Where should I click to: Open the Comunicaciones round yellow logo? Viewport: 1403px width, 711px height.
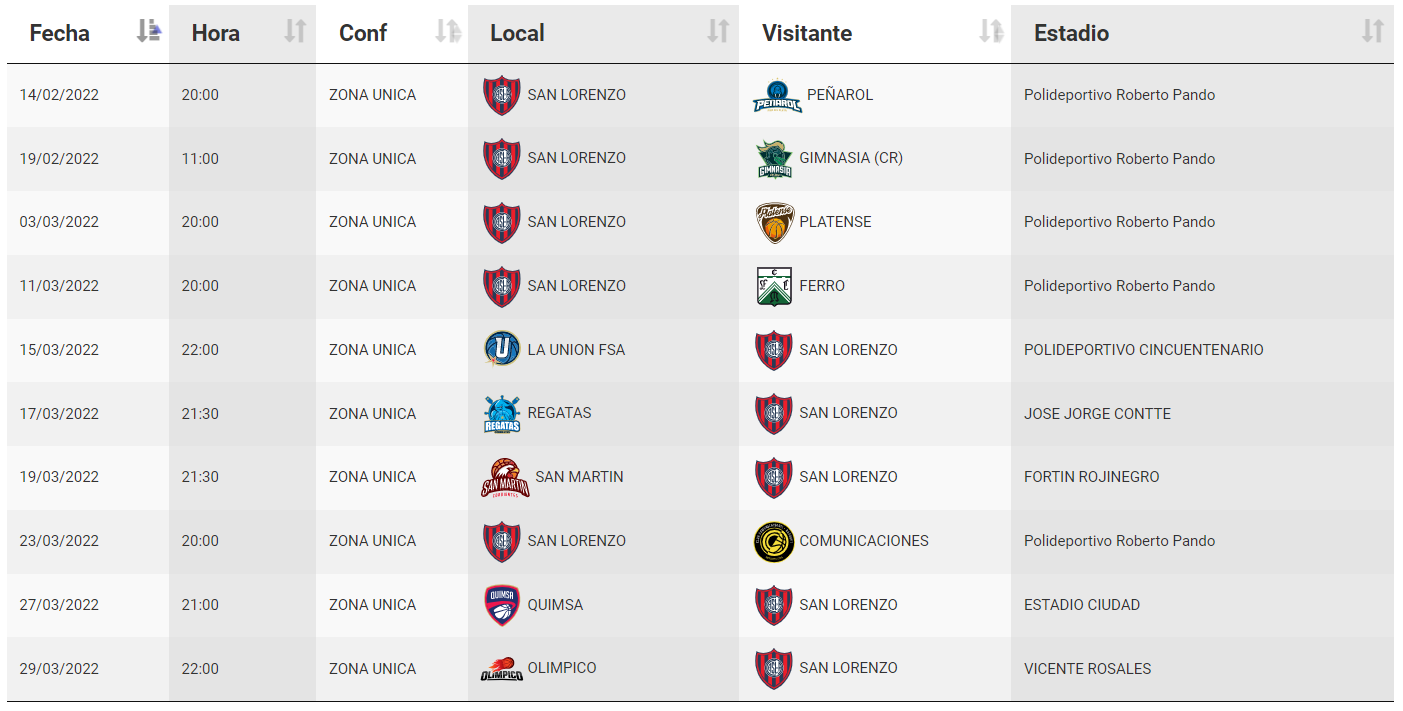point(773,541)
